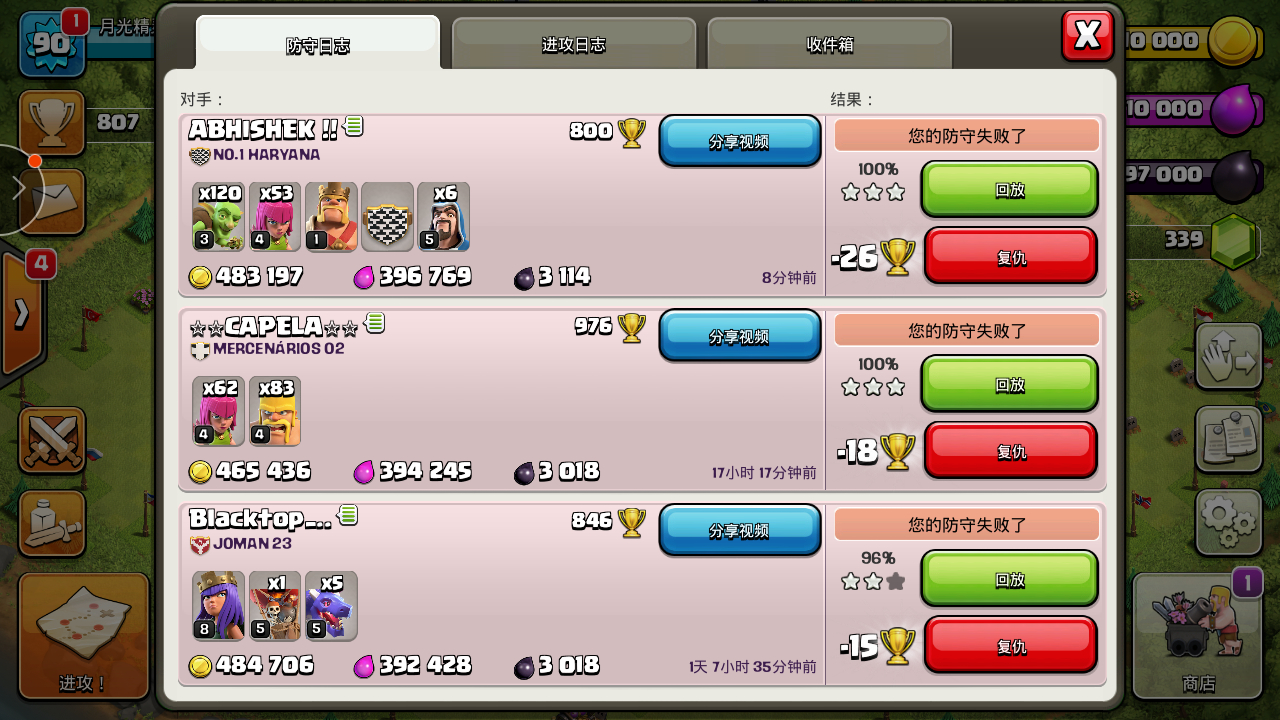Select the 防守日志 tab
1280x720 pixels.
(318, 44)
